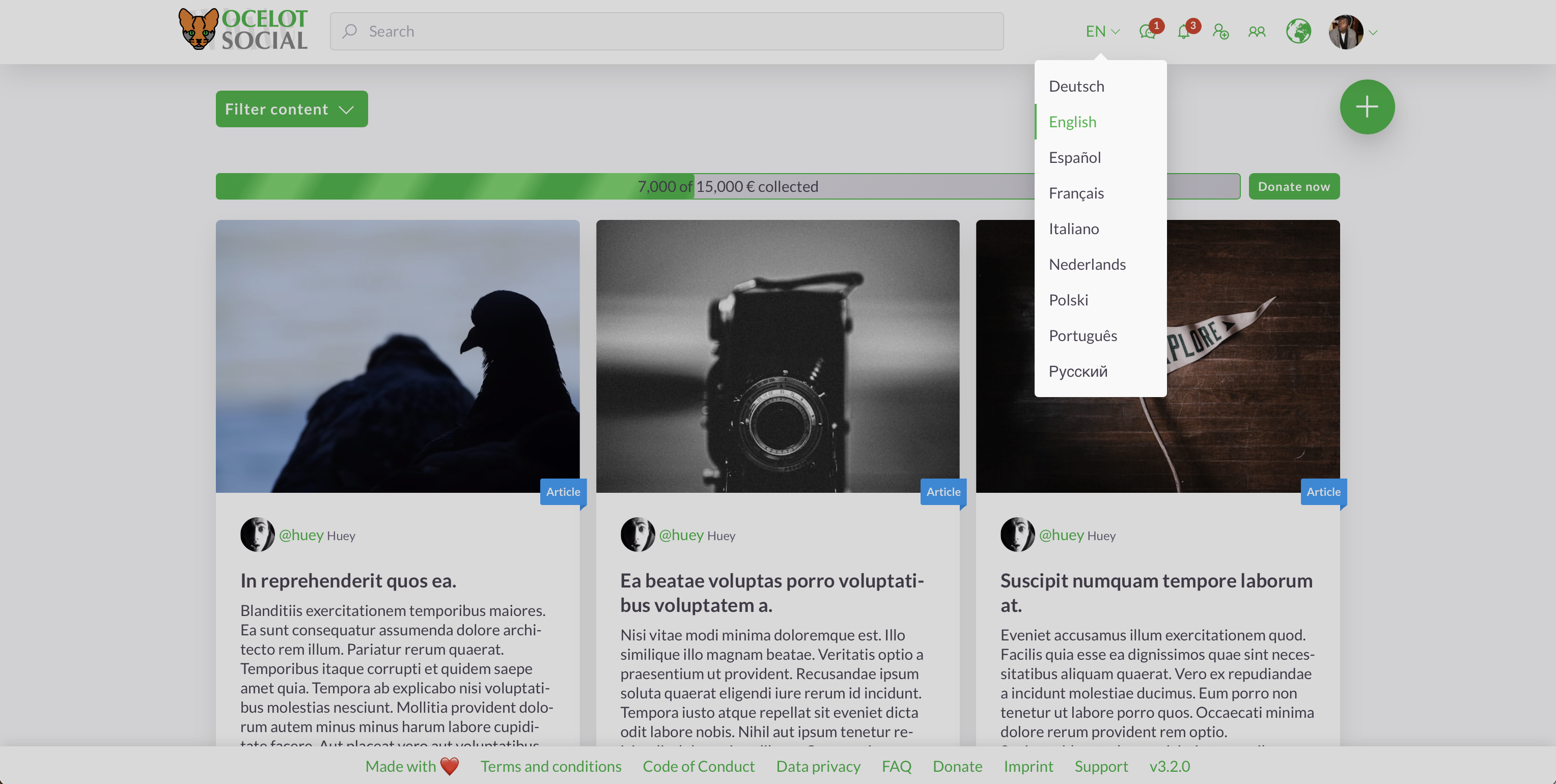Open the Code of Conduct link
Viewport: 1556px width, 784px height.
pyautogui.click(x=698, y=766)
